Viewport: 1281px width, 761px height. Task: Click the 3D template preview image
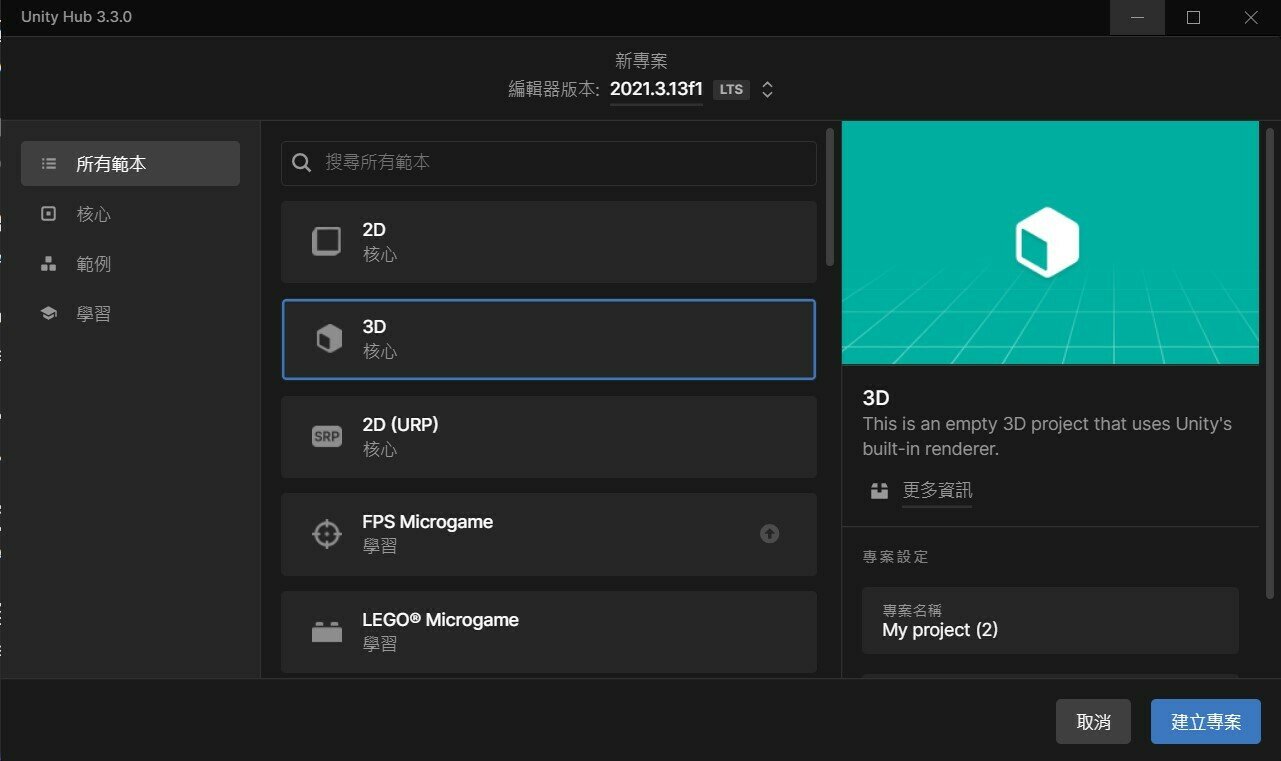[x=1050, y=243]
